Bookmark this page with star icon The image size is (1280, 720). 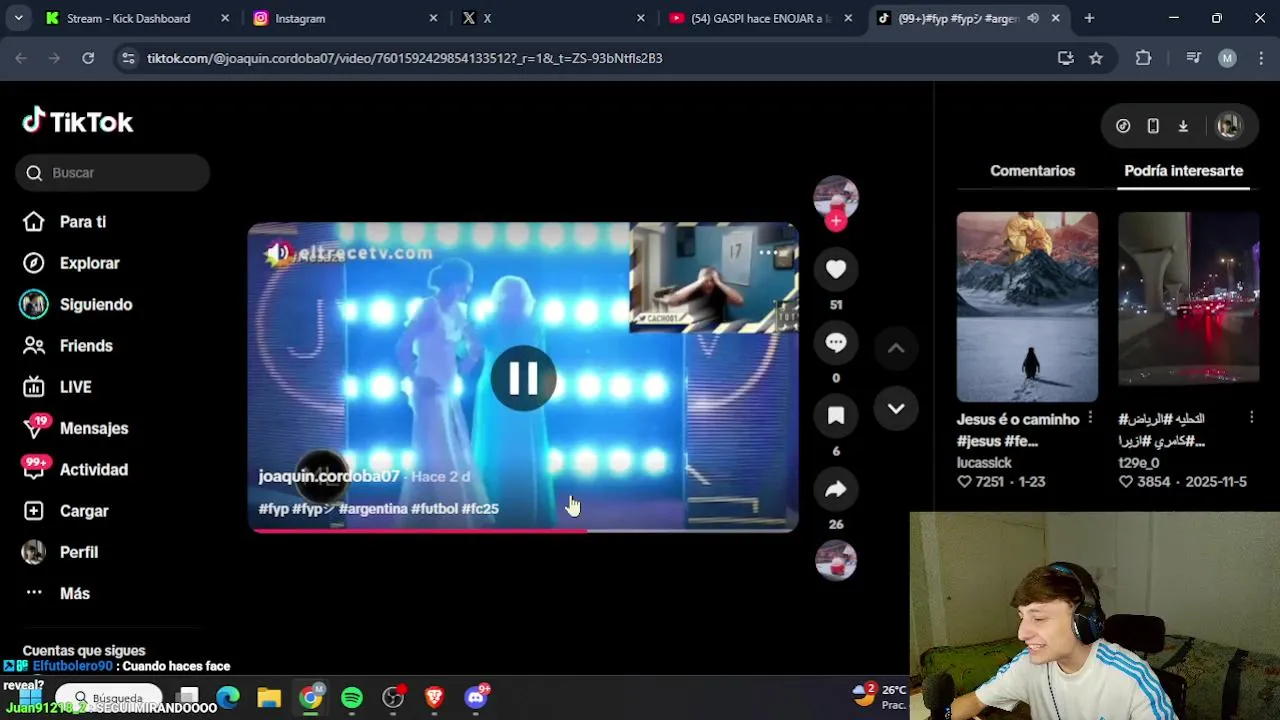pos(1096,58)
